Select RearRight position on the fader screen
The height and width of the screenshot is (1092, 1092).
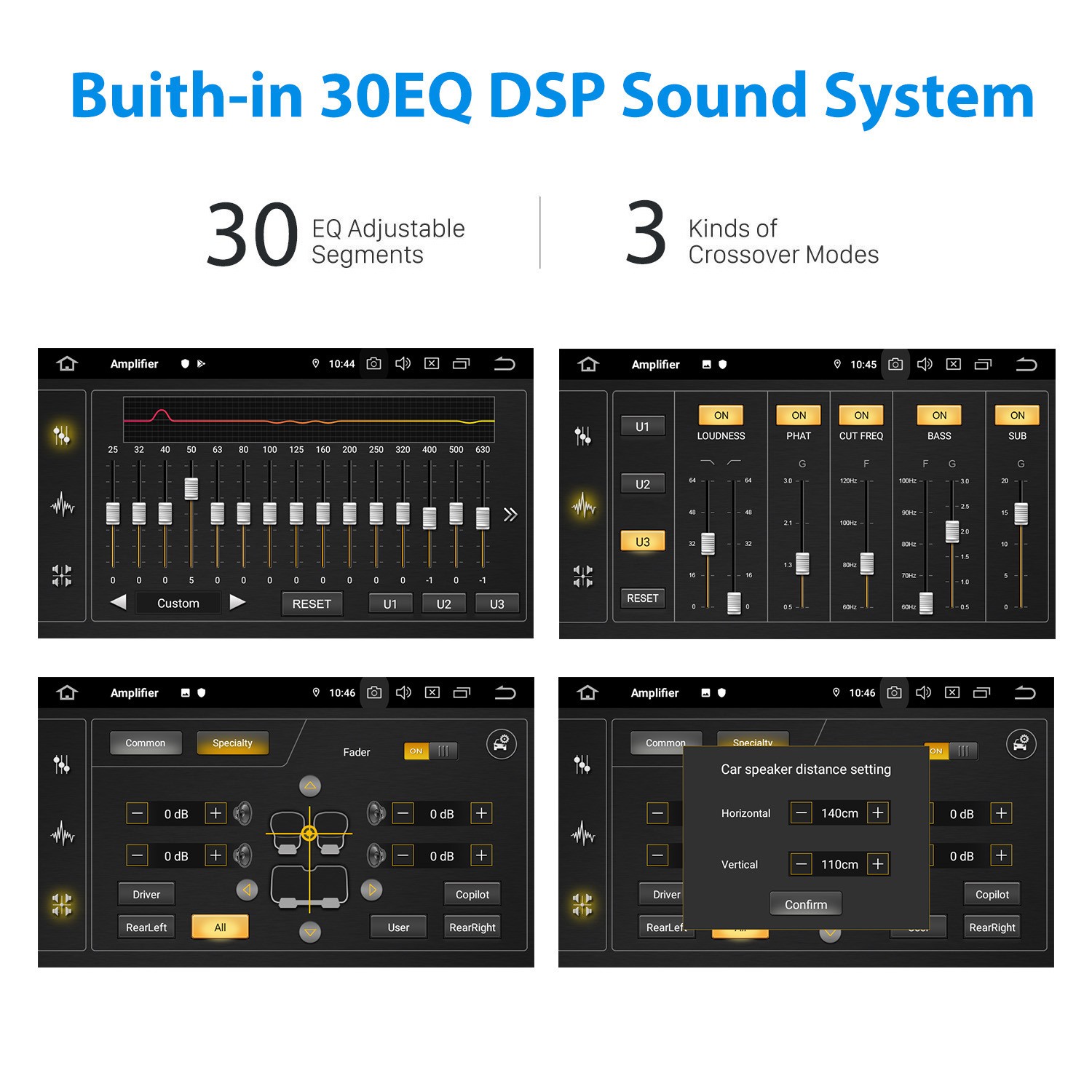tap(472, 927)
